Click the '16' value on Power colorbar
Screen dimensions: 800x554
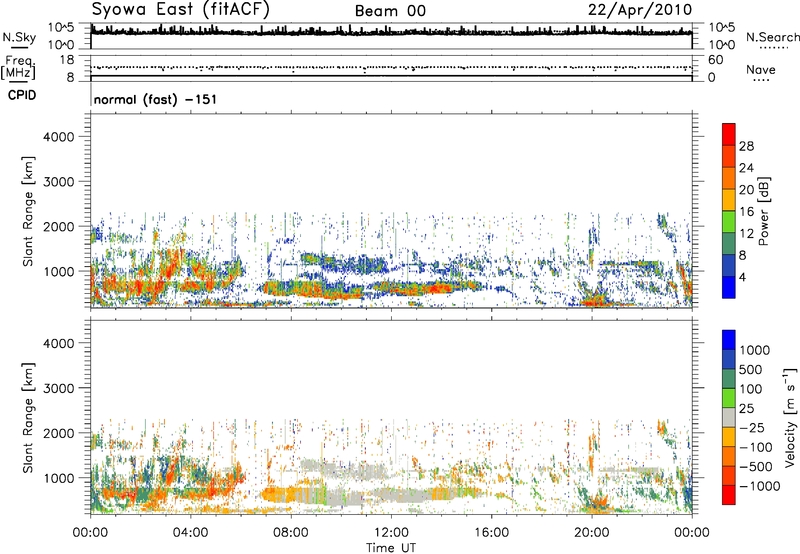[x=746, y=212]
